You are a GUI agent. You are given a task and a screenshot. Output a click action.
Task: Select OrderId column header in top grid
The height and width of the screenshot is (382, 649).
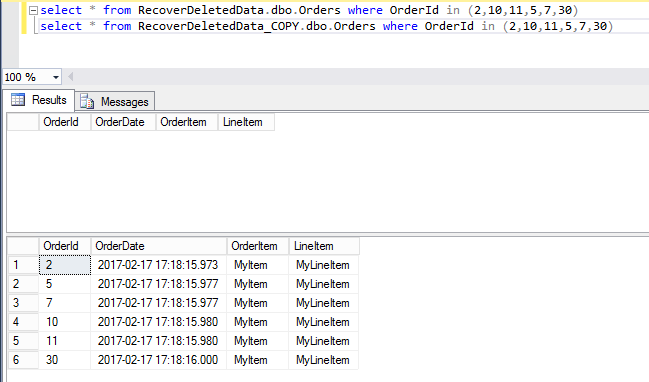[x=65, y=122]
